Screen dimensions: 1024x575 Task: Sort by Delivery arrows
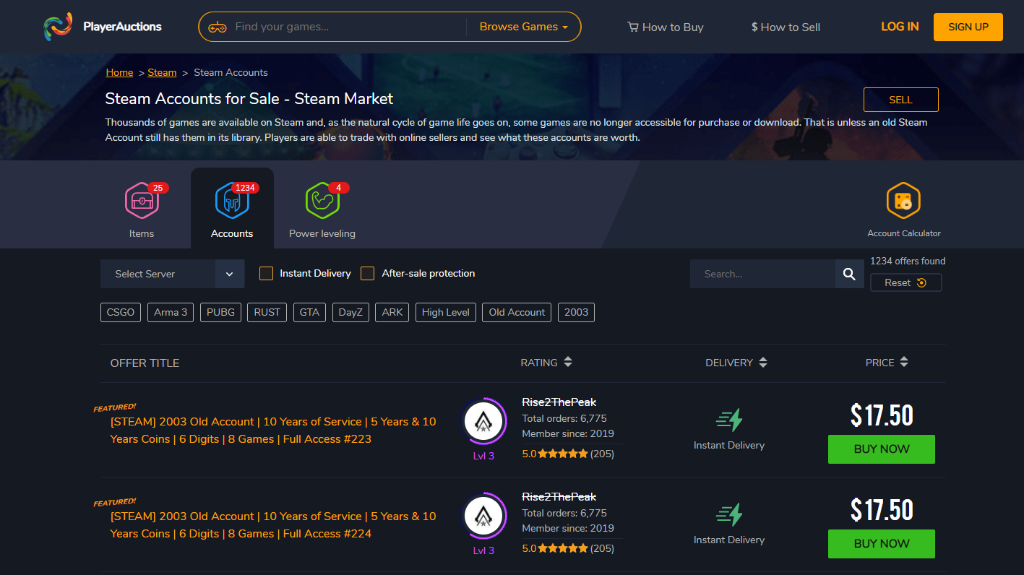tap(763, 362)
